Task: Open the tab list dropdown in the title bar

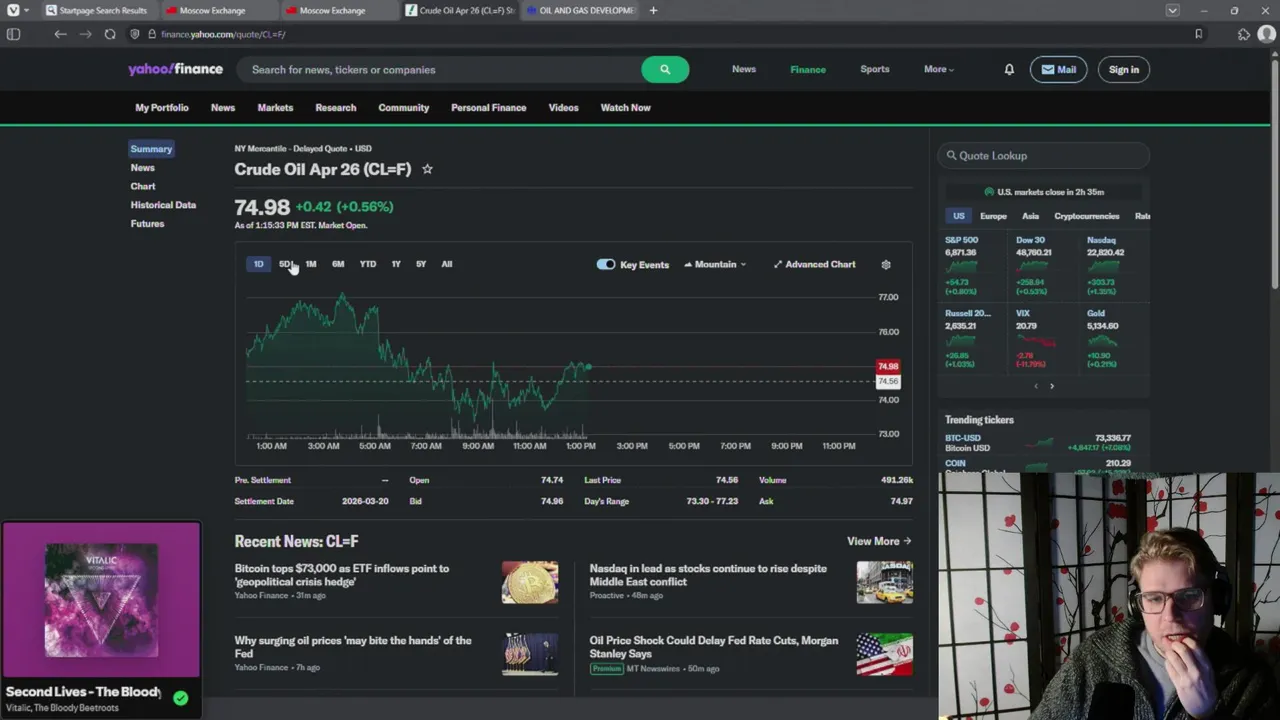Action: (x=1172, y=10)
